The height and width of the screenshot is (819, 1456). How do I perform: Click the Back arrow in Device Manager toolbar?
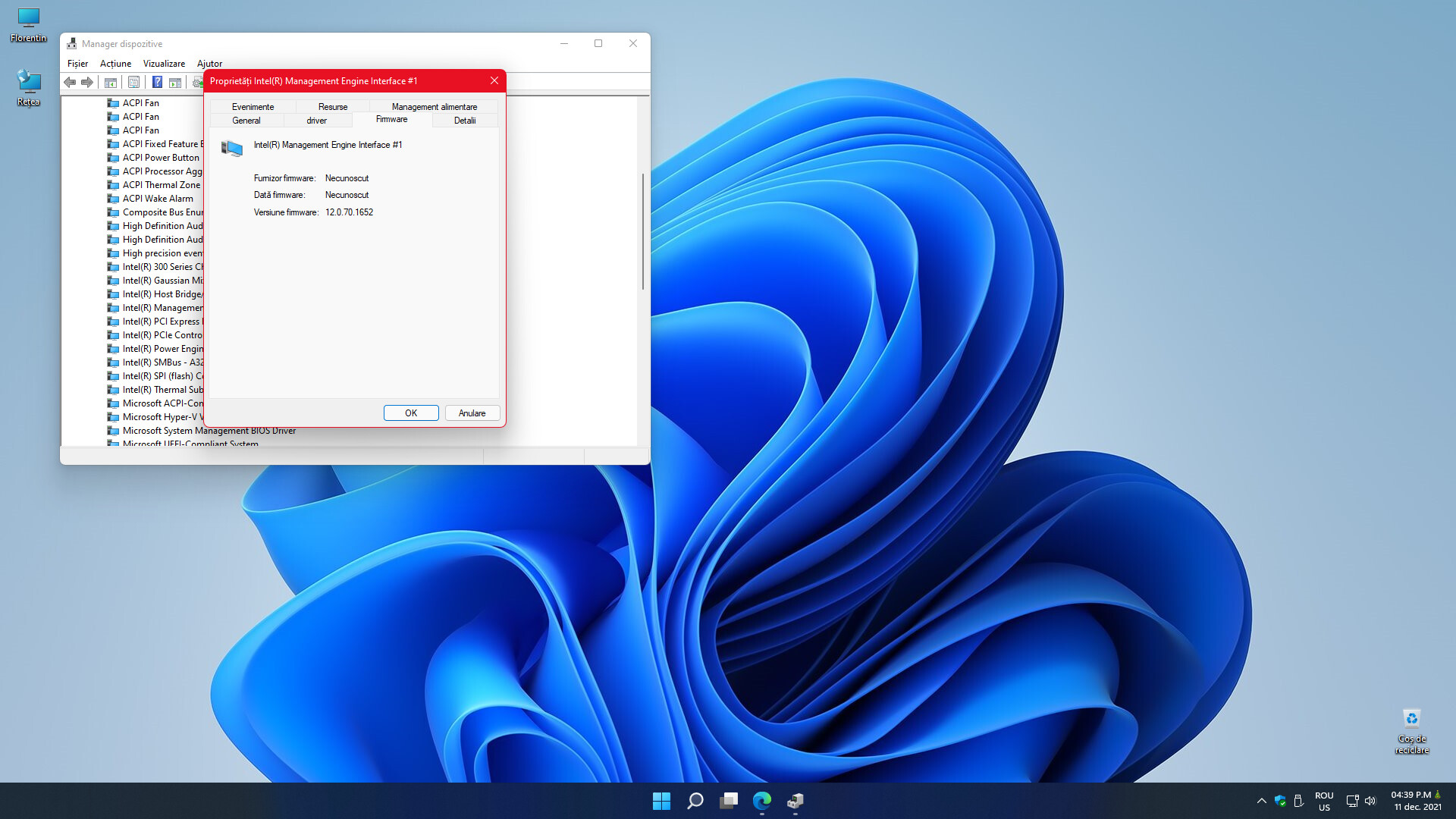tap(70, 82)
